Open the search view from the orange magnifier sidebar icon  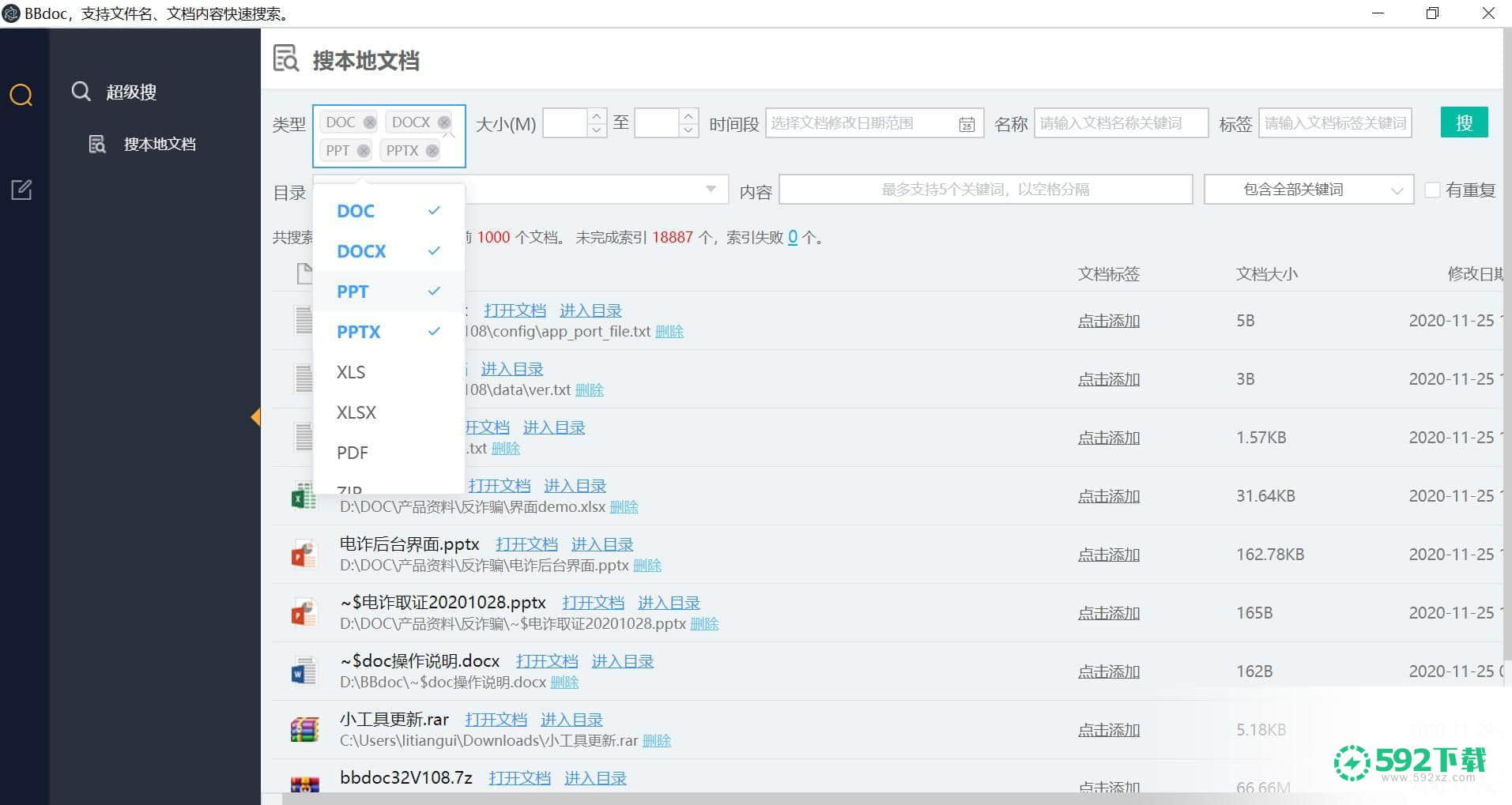point(21,95)
